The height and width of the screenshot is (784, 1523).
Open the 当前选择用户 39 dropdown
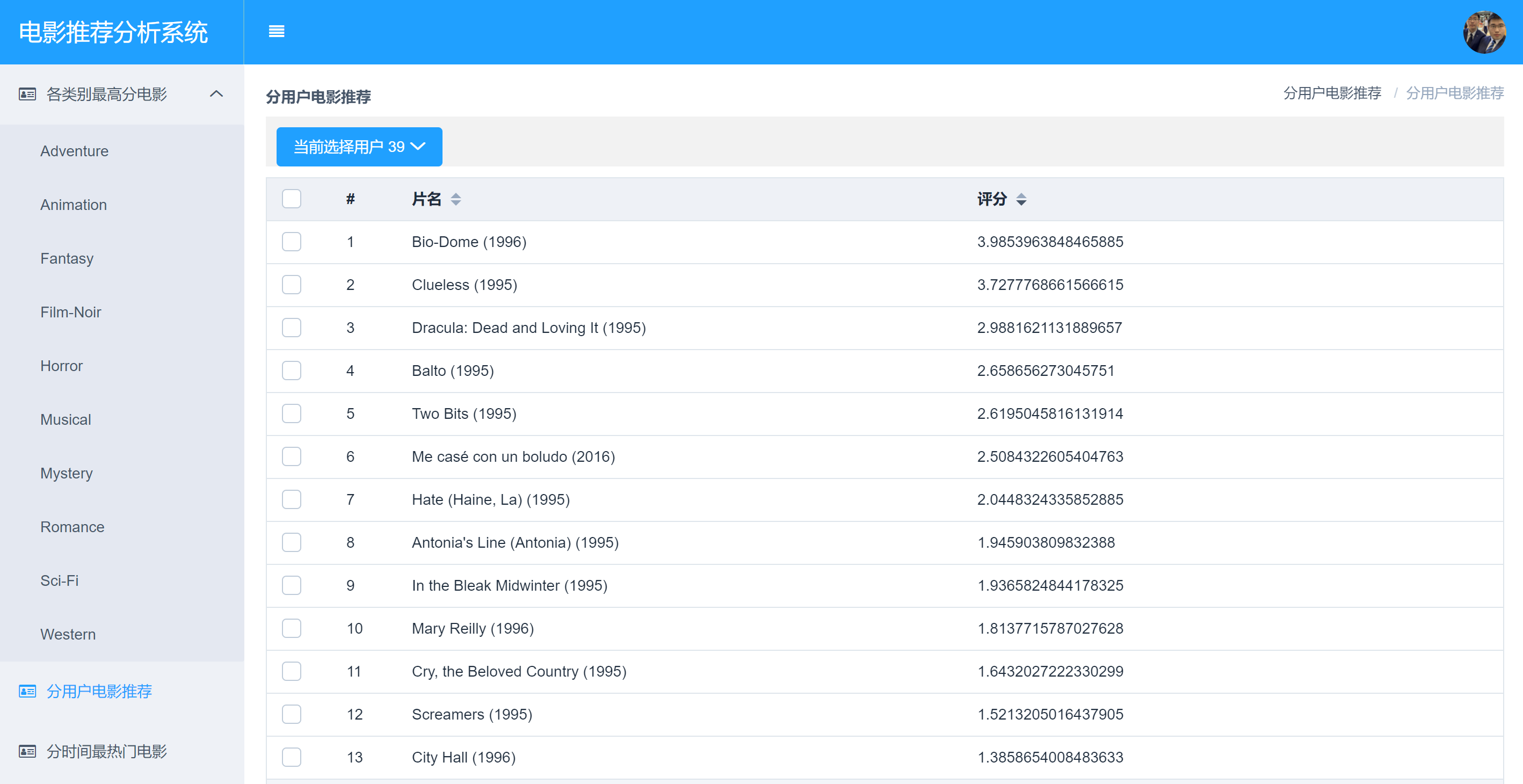(x=359, y=147)
